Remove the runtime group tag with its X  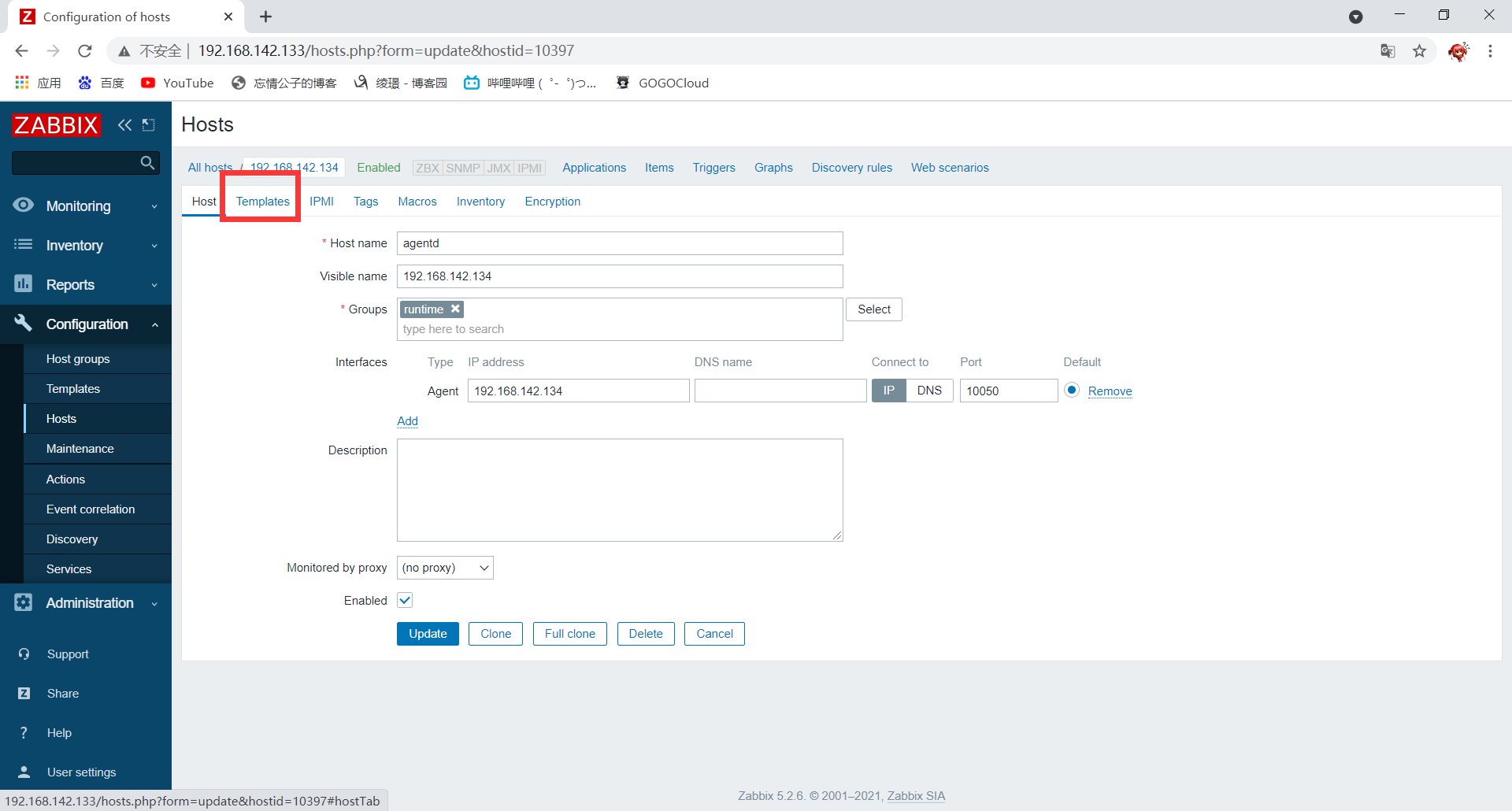(455, 309)
